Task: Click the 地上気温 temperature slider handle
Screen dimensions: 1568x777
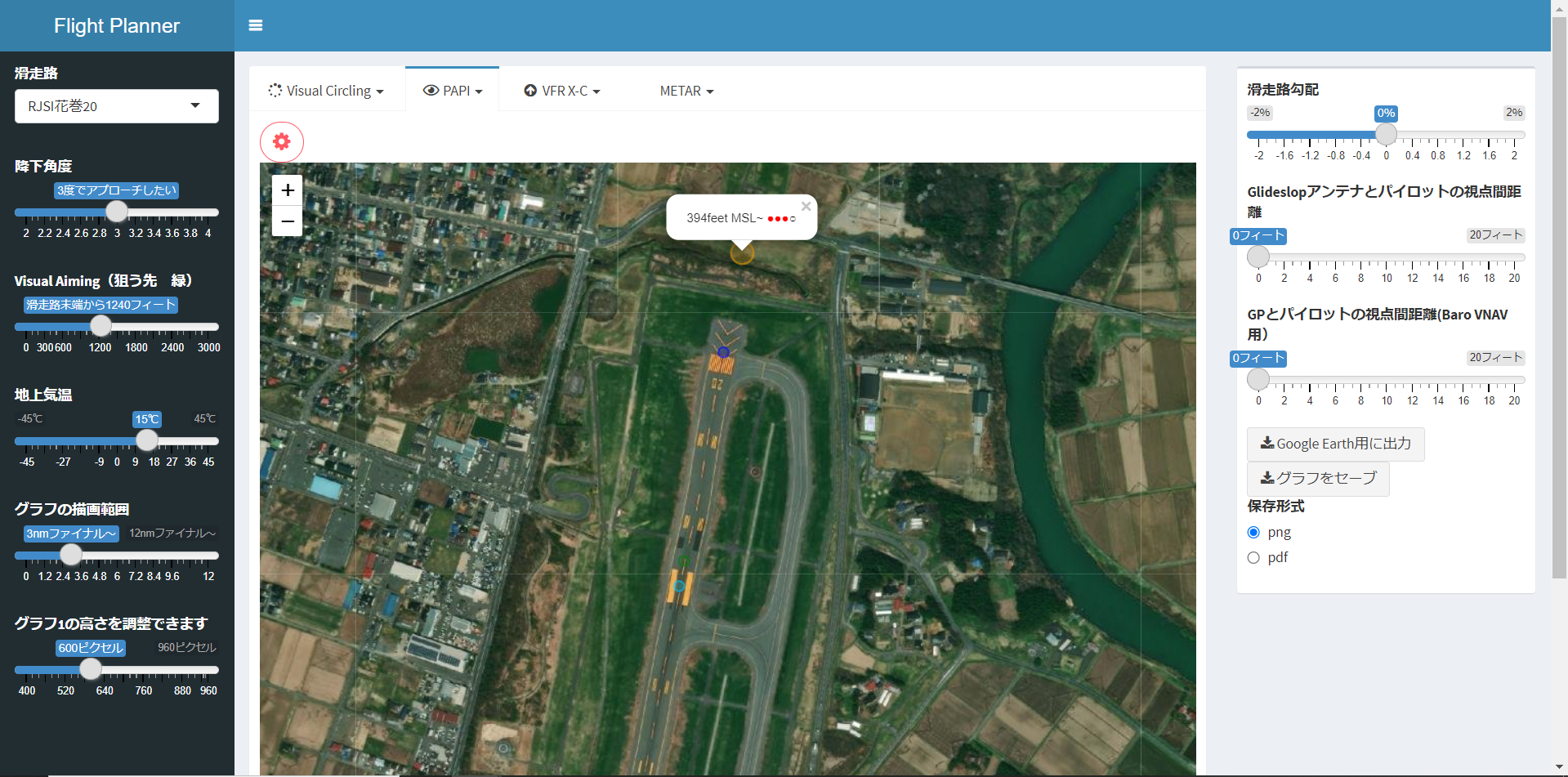Action: [x=147, y=440]
